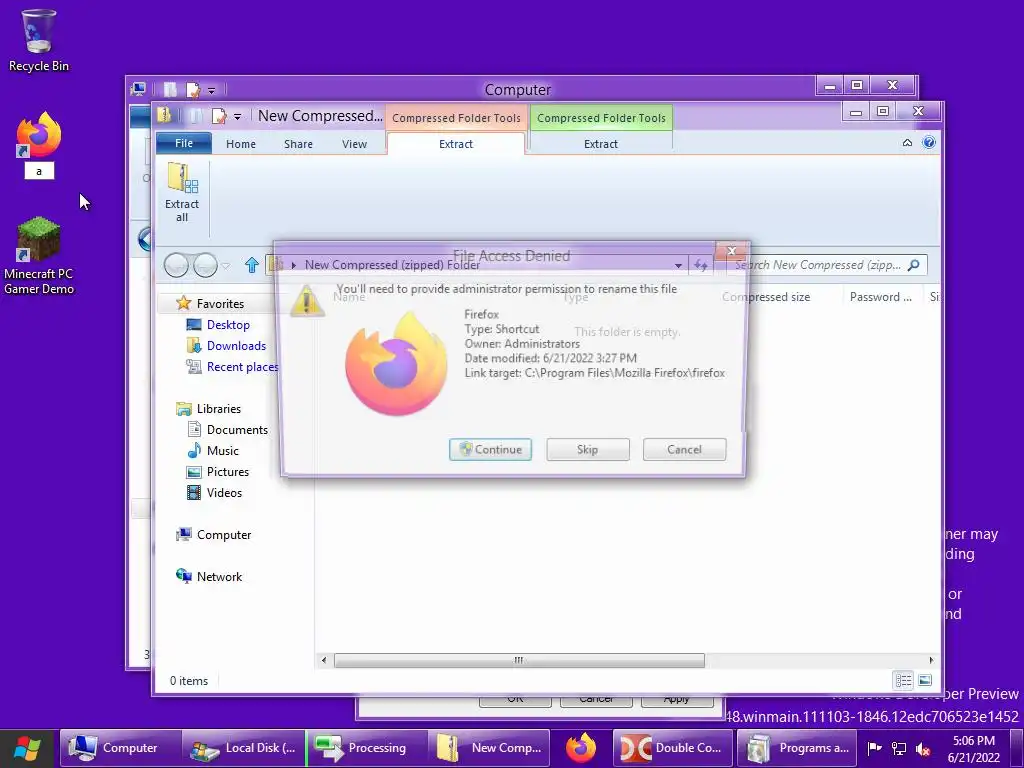Open Desktop in the navigation pane
Viewport: 1024px width, 768px height.
[228, 325]
